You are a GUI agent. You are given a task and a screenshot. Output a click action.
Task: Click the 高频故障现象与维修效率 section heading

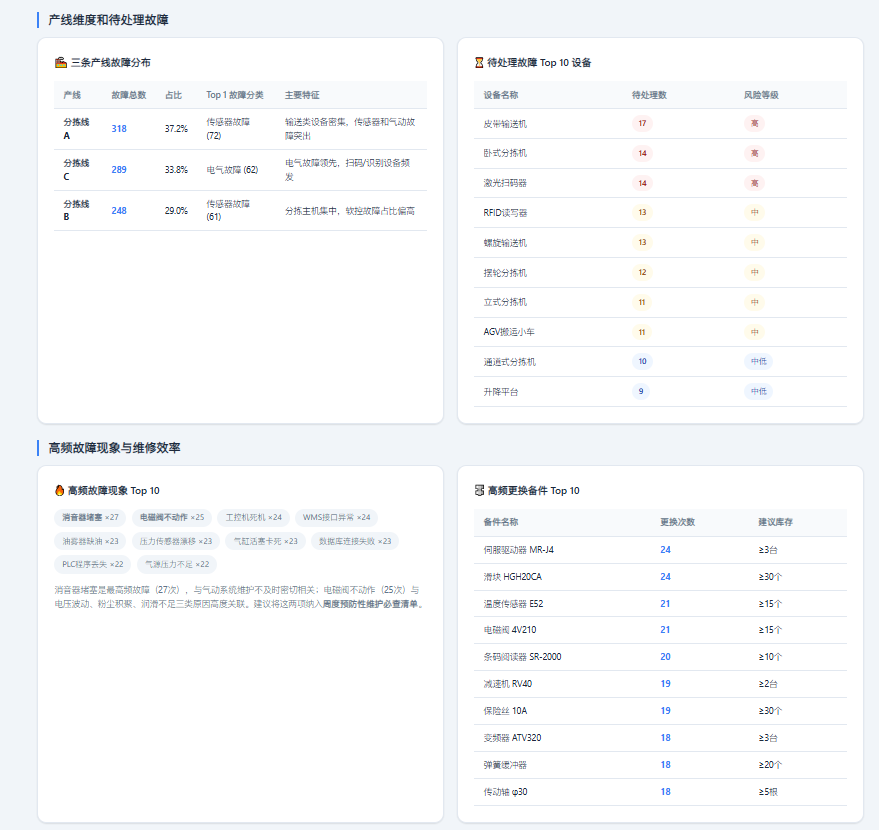(114, 448)
